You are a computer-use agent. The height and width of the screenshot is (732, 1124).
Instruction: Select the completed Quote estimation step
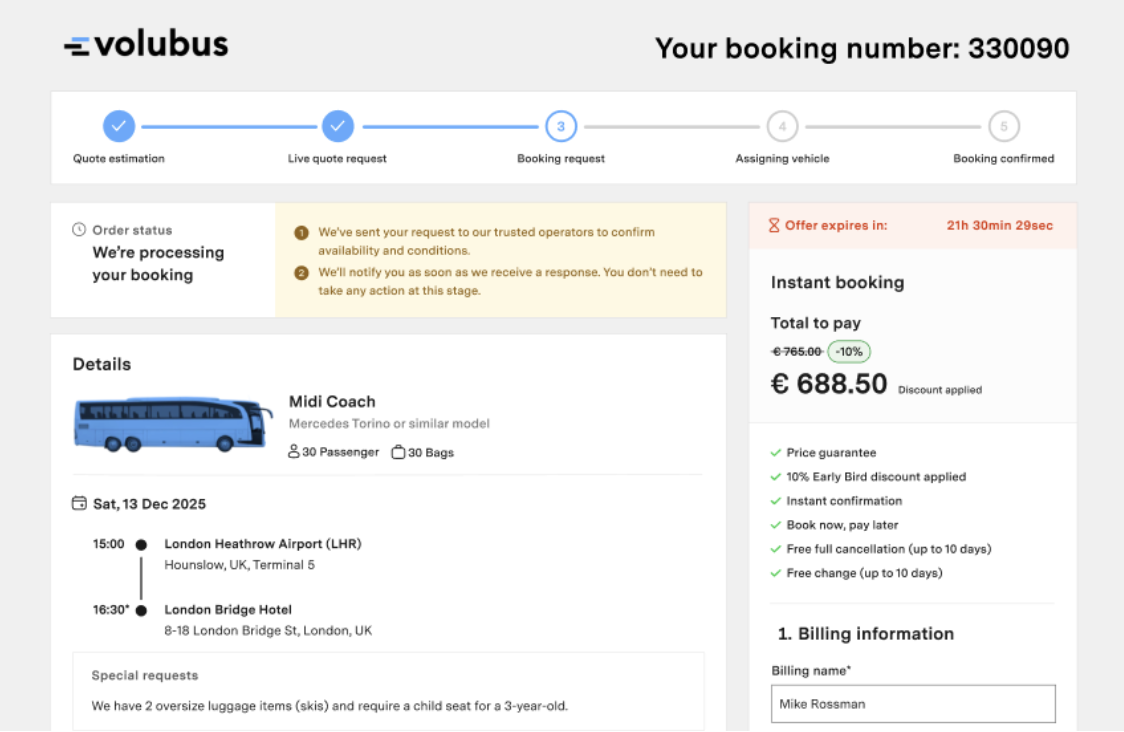click(119, 126)
